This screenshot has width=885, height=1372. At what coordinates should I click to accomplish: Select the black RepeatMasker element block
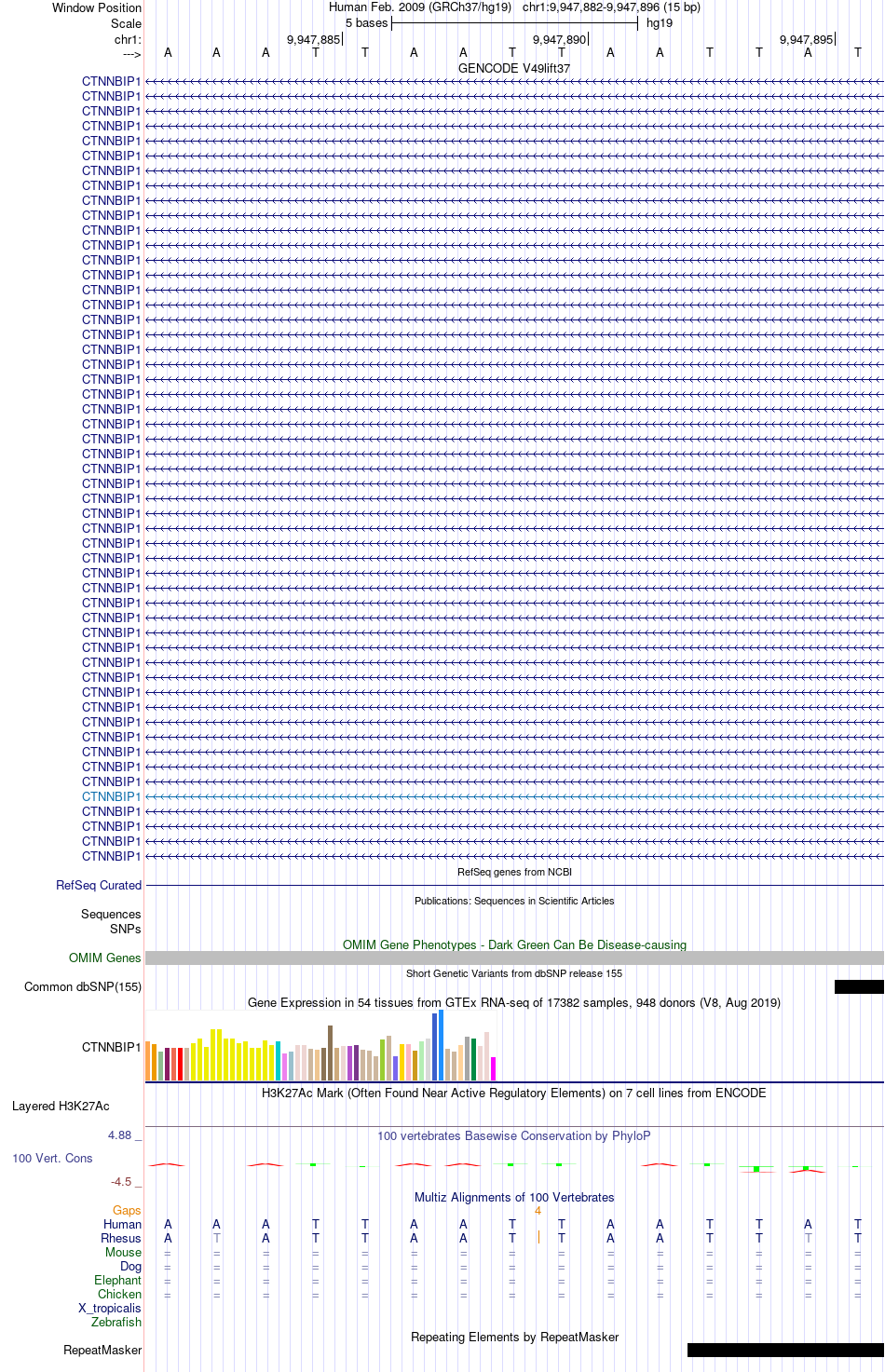(785, 1350)
